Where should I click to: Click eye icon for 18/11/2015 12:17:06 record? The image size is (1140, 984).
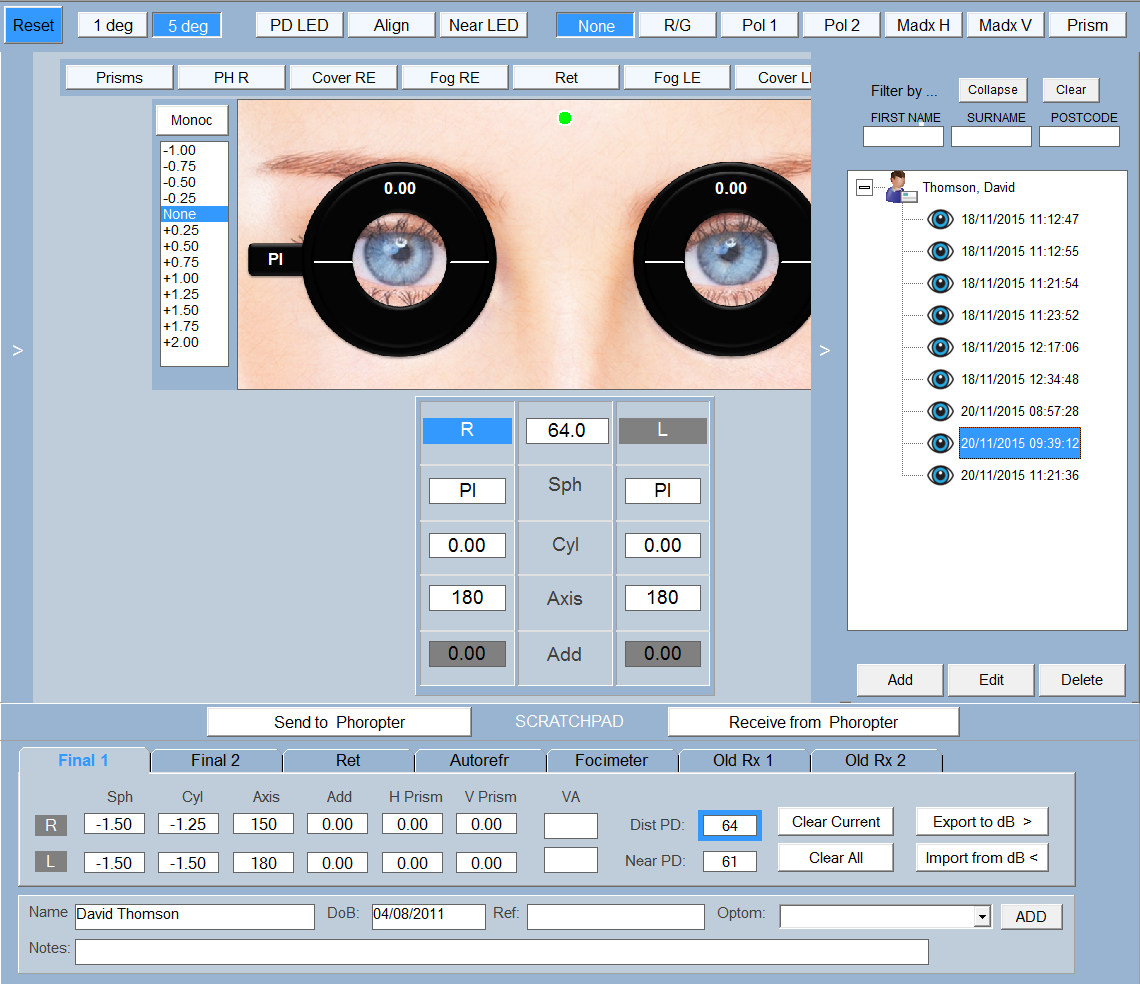click(939, 347)
